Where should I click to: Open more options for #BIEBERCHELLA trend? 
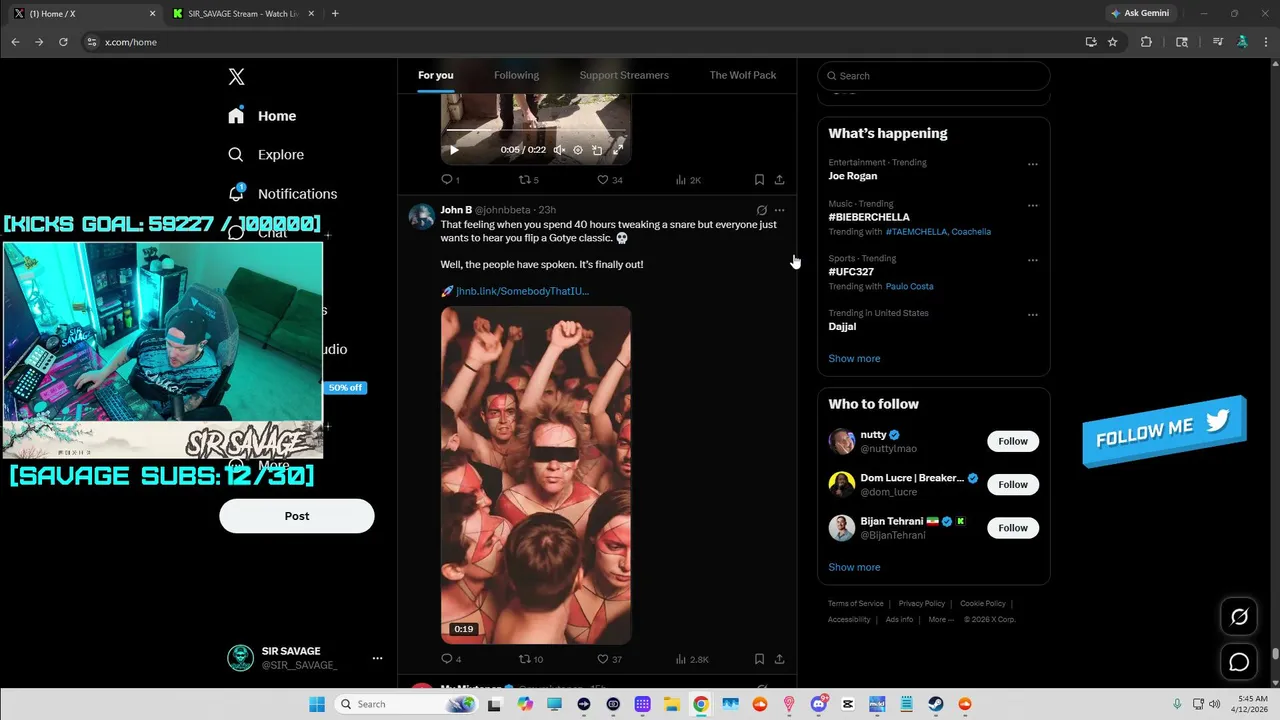1033,205
